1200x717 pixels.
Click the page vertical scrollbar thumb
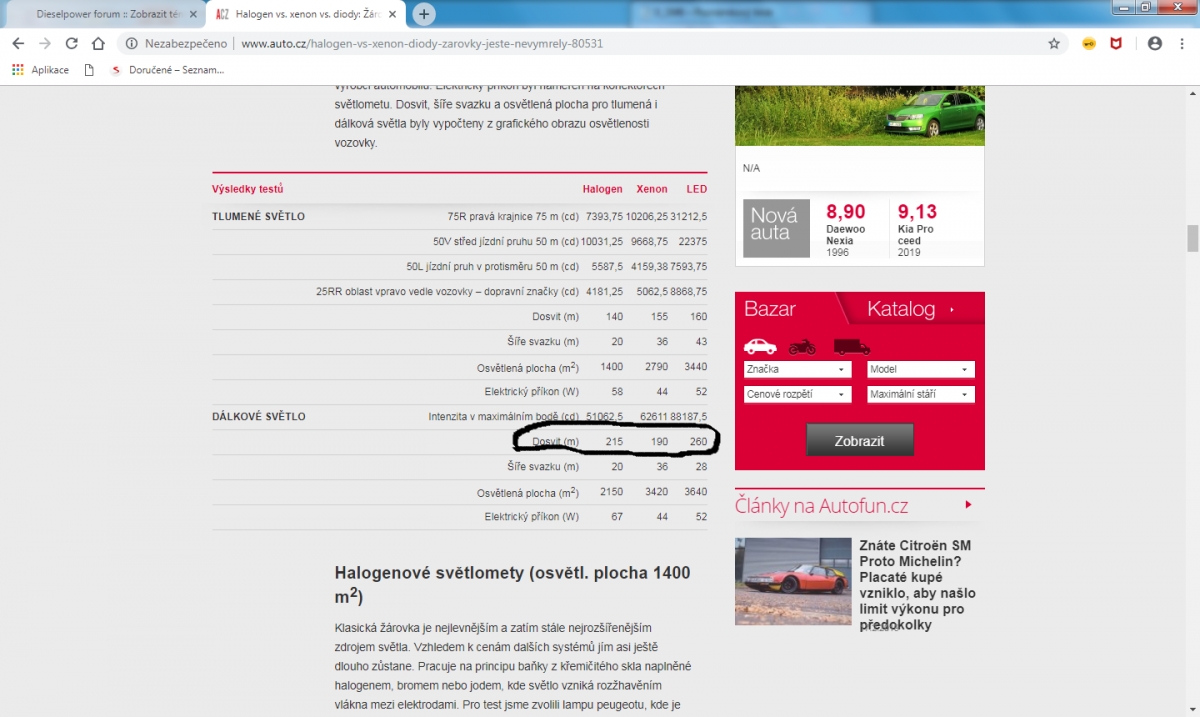coord(1192,239)
